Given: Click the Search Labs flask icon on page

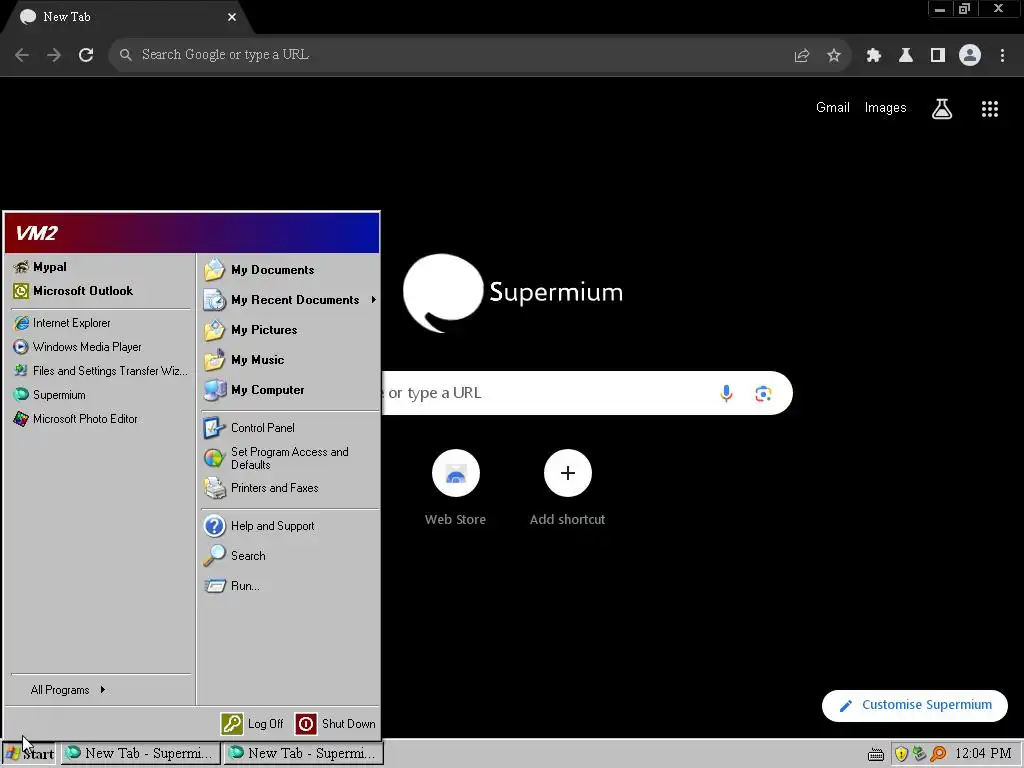Looking at the screenshot, I should coord(942,109).
